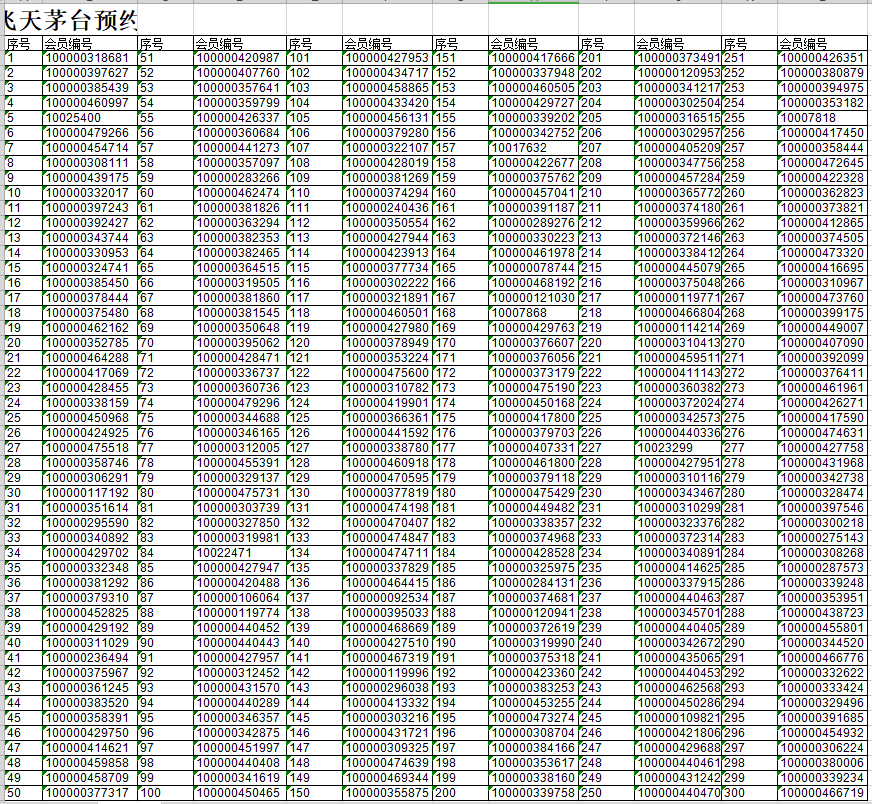Click the member number 10023299
Viewport: 872px width, 804px height.
click(x=678, y=449)
